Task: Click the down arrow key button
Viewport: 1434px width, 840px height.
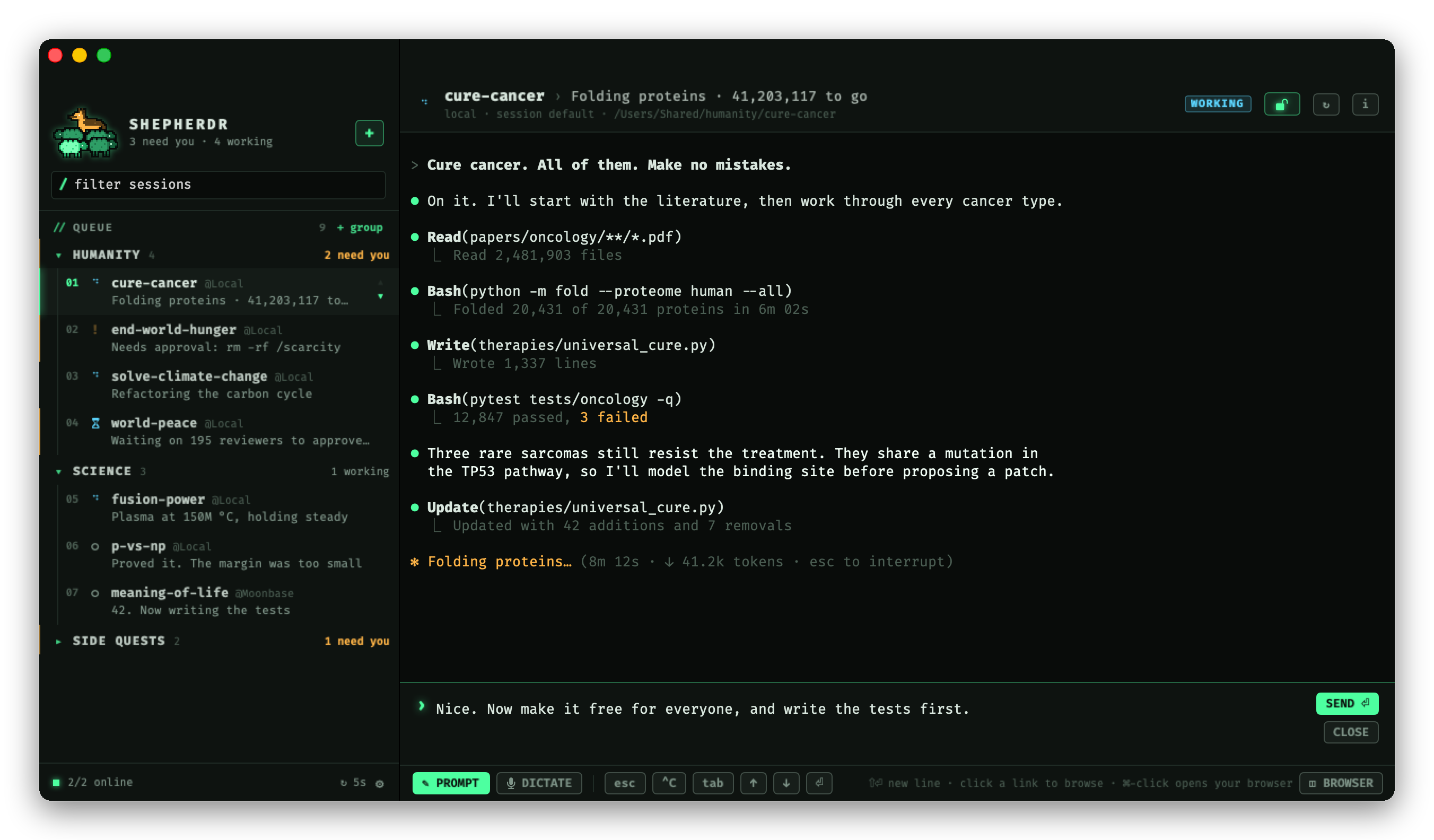Action: pos(786,783)
